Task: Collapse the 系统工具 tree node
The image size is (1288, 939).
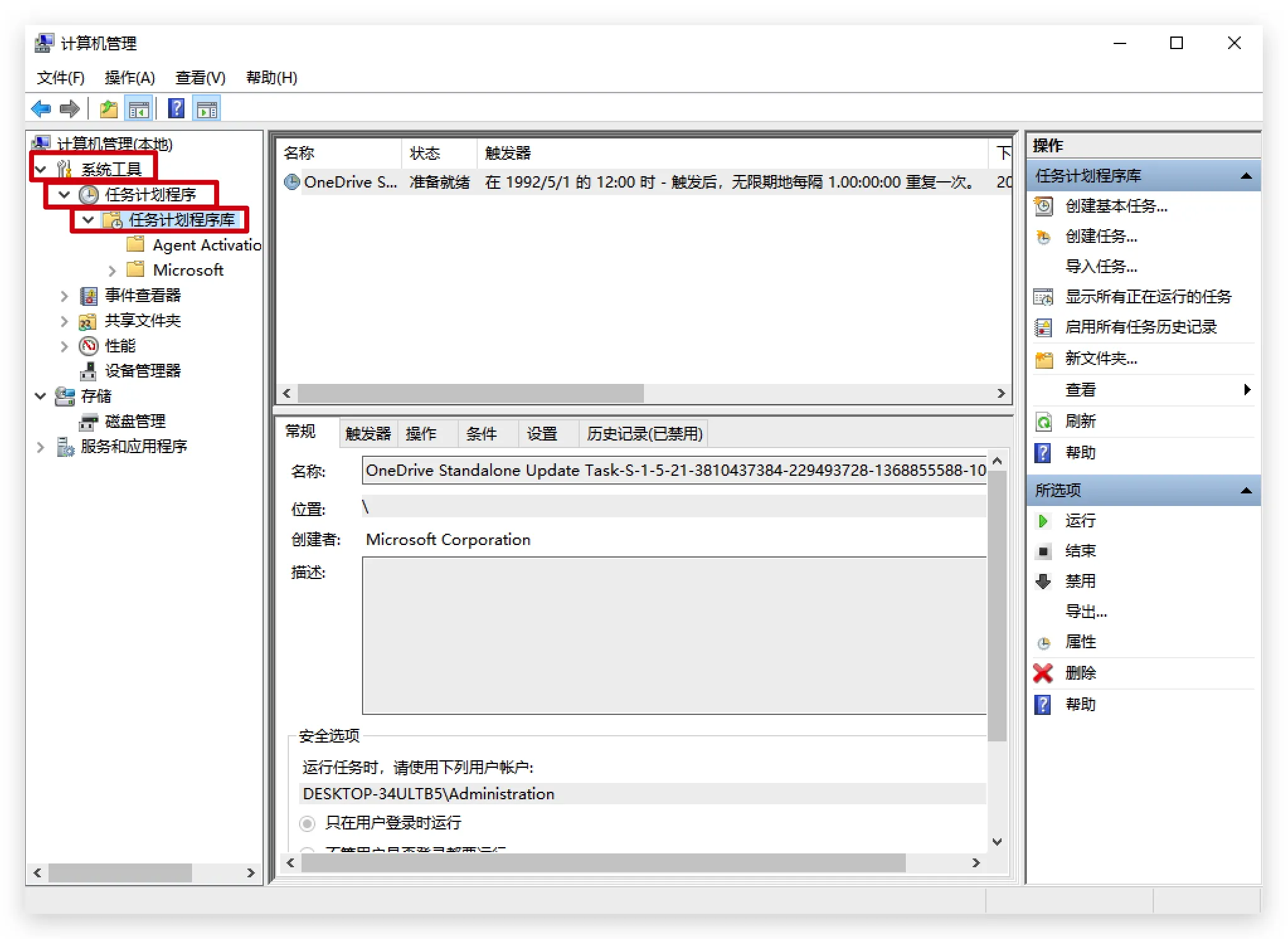Action: point(41,169)
